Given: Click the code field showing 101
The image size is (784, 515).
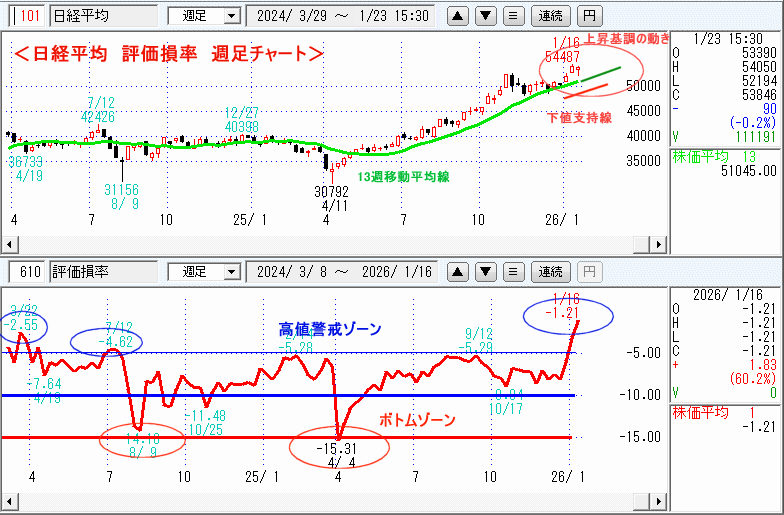Looking at the screenshot, I should coord(28,16).
